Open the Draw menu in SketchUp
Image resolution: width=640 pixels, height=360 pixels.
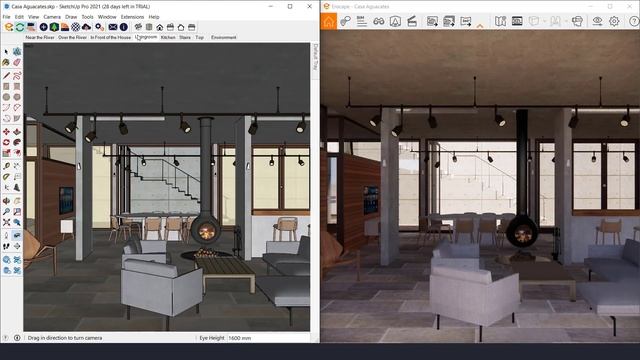pyautogui.click(x=71, y=17)
